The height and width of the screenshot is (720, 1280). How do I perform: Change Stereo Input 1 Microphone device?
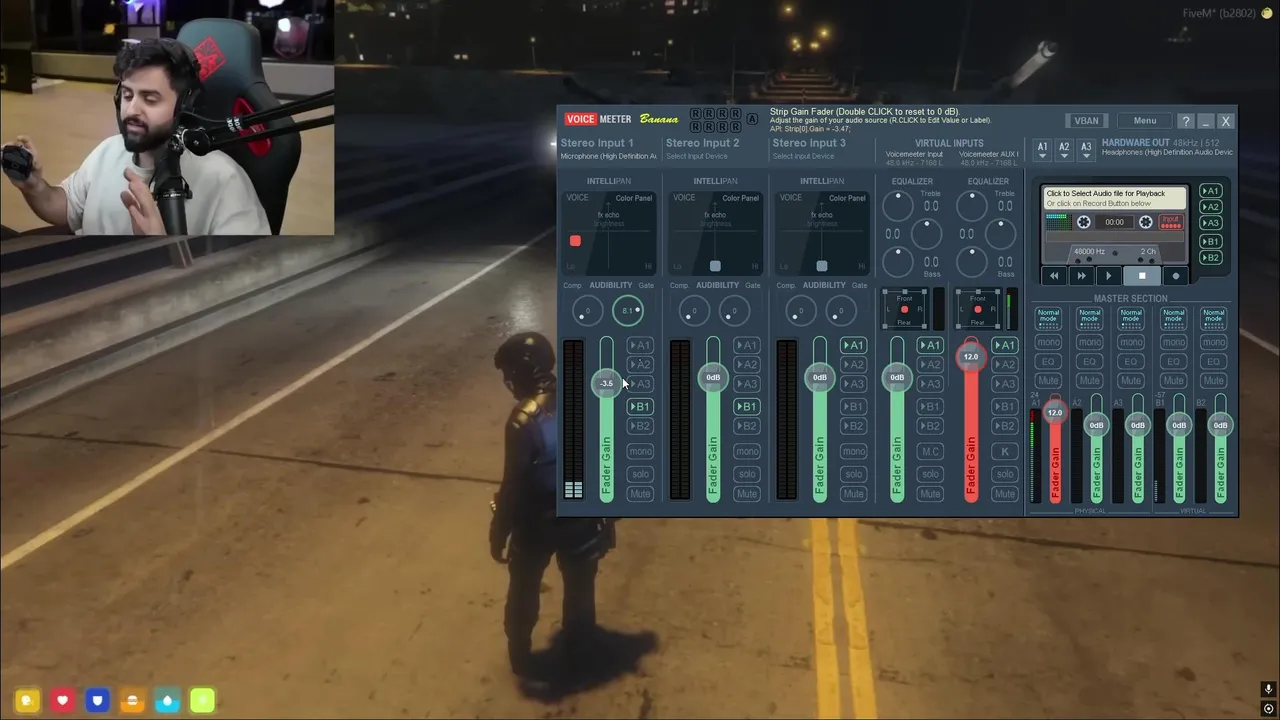[x=608, y=156]
